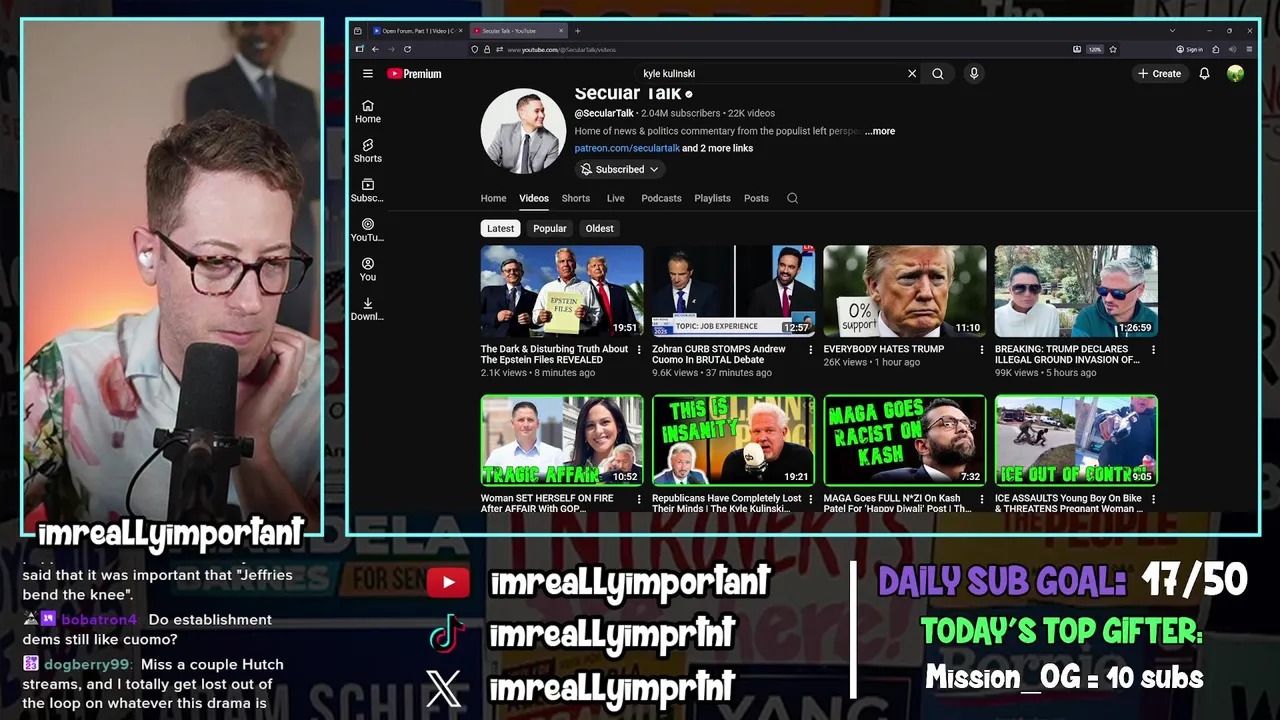1280x720 pixels.
Task: Reload the page in browser
Action: pos(407,49)
